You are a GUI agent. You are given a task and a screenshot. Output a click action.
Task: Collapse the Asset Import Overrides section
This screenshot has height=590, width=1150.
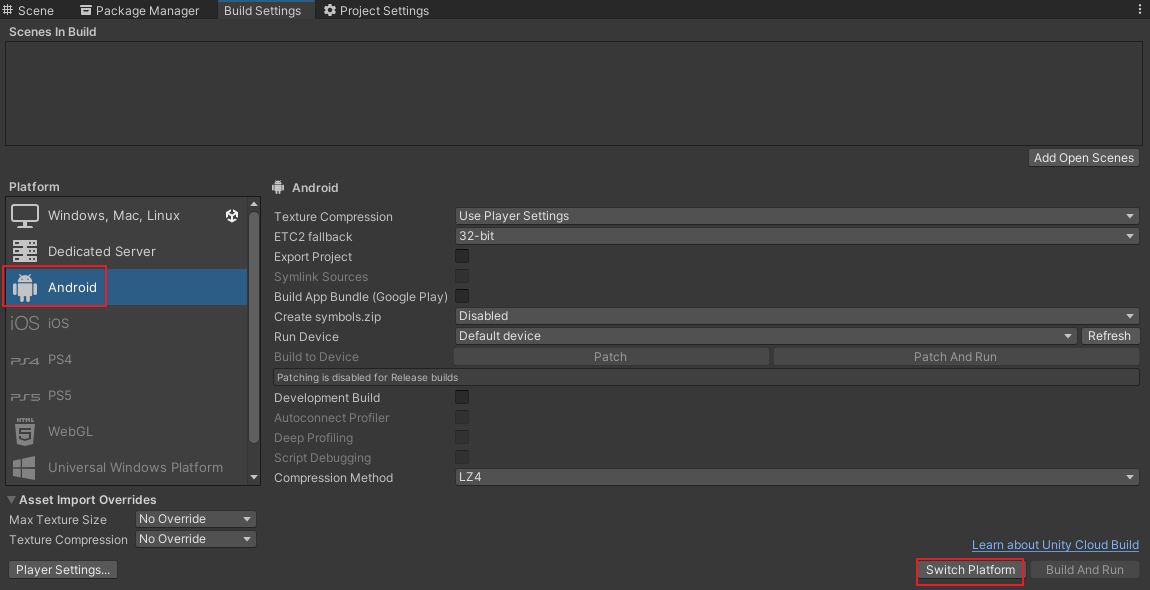(x=11, y=499)
